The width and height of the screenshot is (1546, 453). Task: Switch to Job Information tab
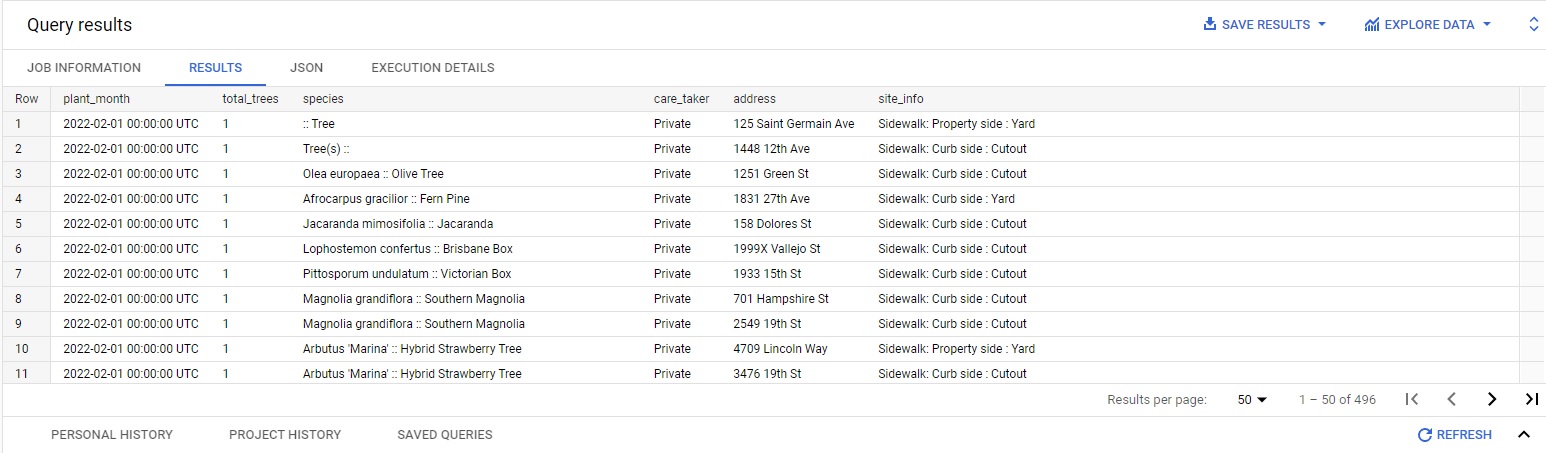pyautogui.click(x=84, y=68)
